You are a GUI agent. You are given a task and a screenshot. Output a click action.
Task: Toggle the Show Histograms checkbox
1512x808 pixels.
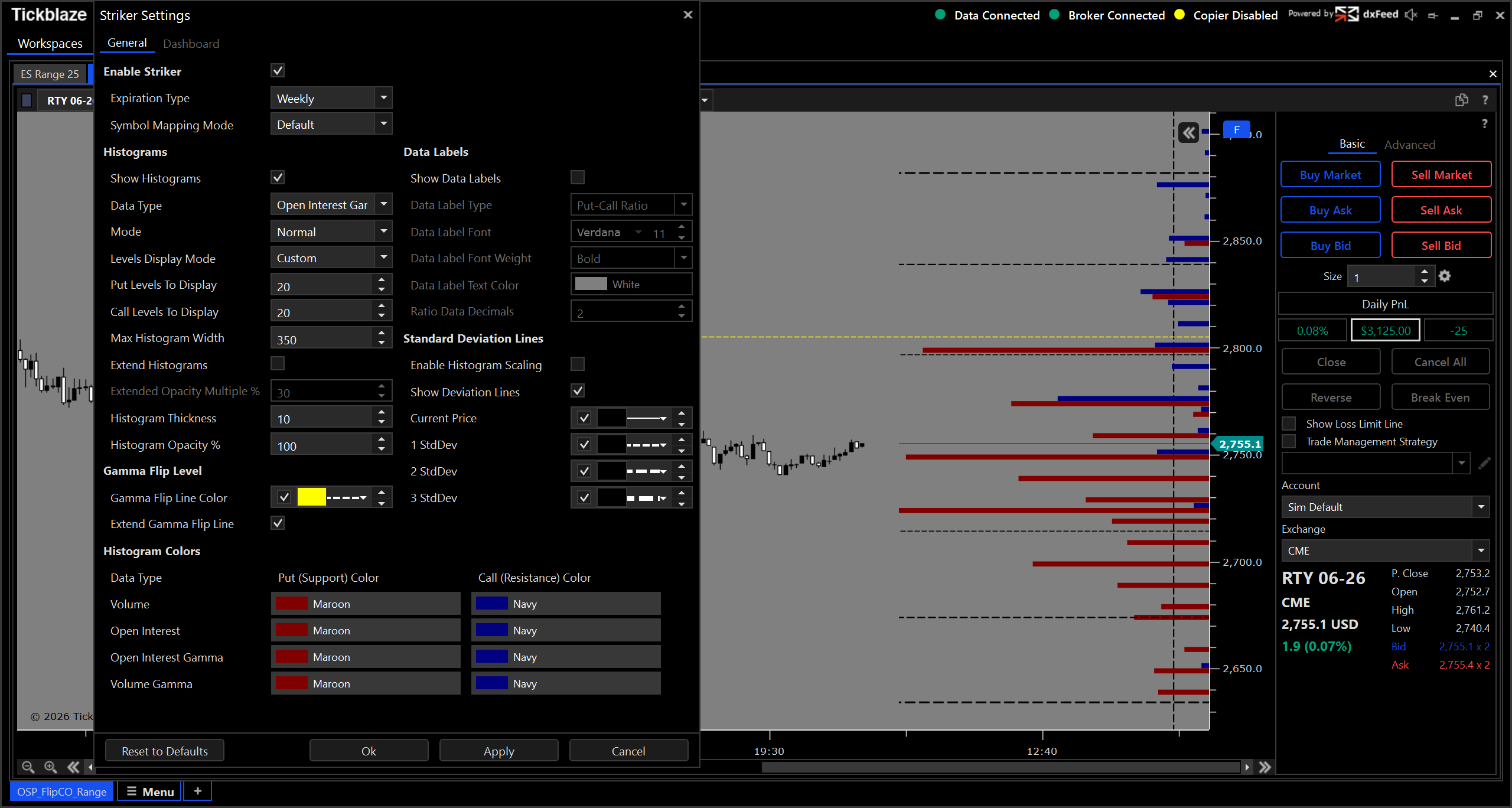pyautogui.click(x=278, y=177)
